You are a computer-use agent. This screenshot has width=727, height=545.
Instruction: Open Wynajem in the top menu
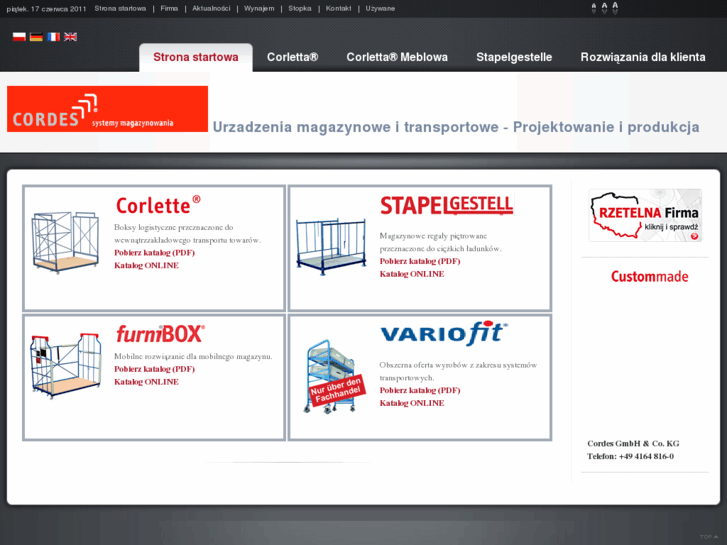tap(259, 8)
